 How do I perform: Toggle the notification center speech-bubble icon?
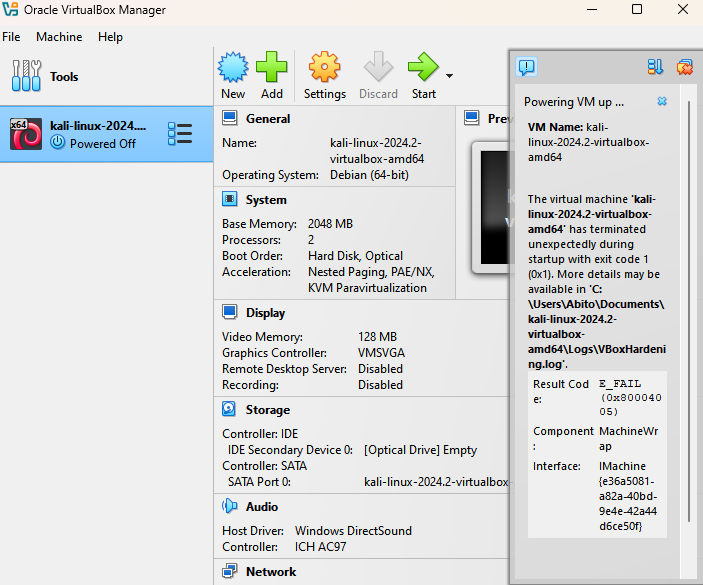(526, 67)
